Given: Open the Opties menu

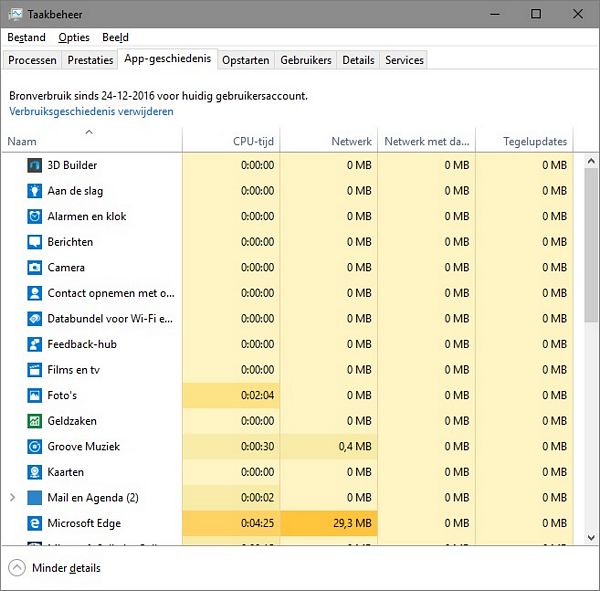Looking at the screenshot, I should pos(74,38).
